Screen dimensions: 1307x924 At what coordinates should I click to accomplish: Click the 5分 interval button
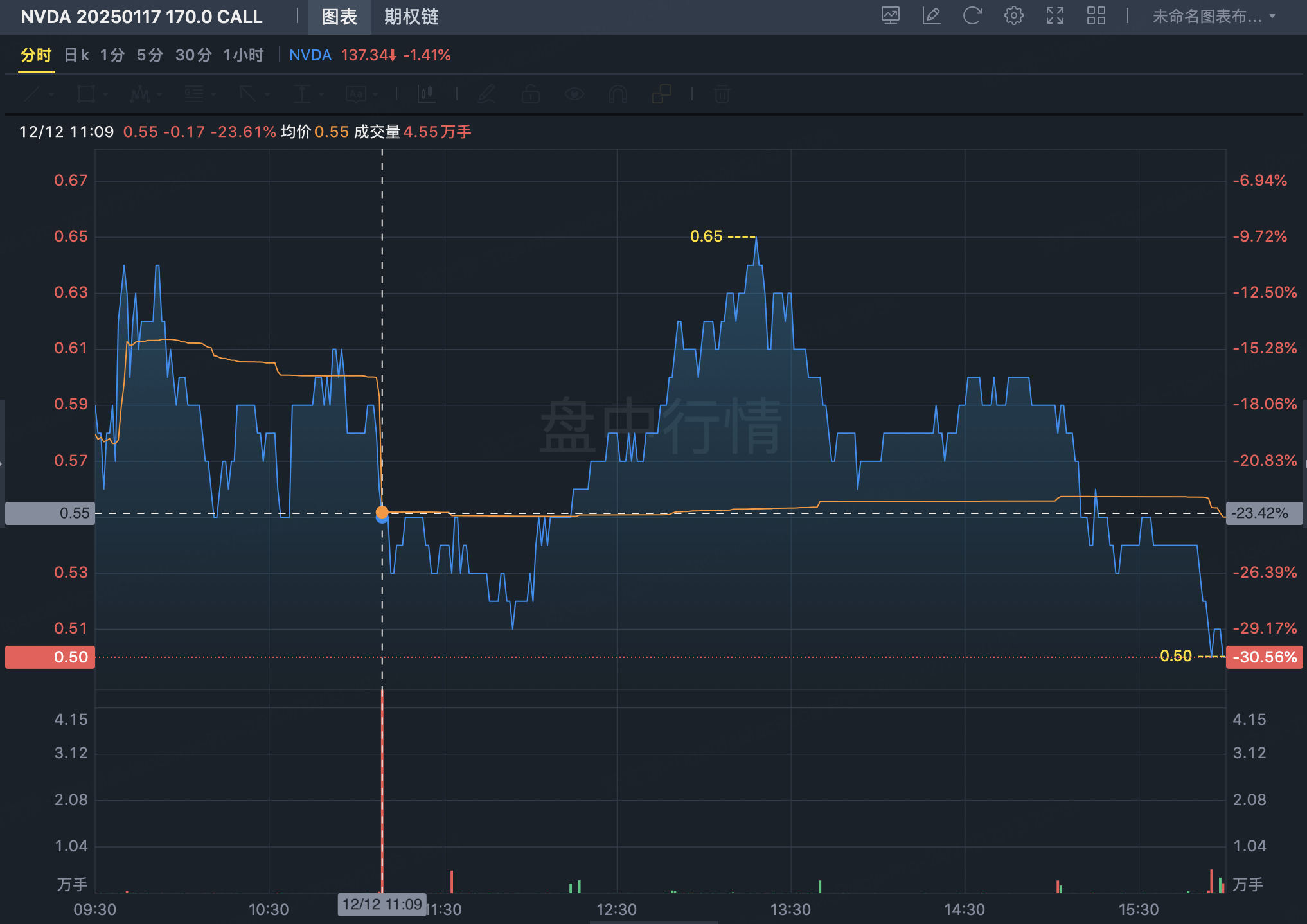pyautogui.click(x=149, y=55)
